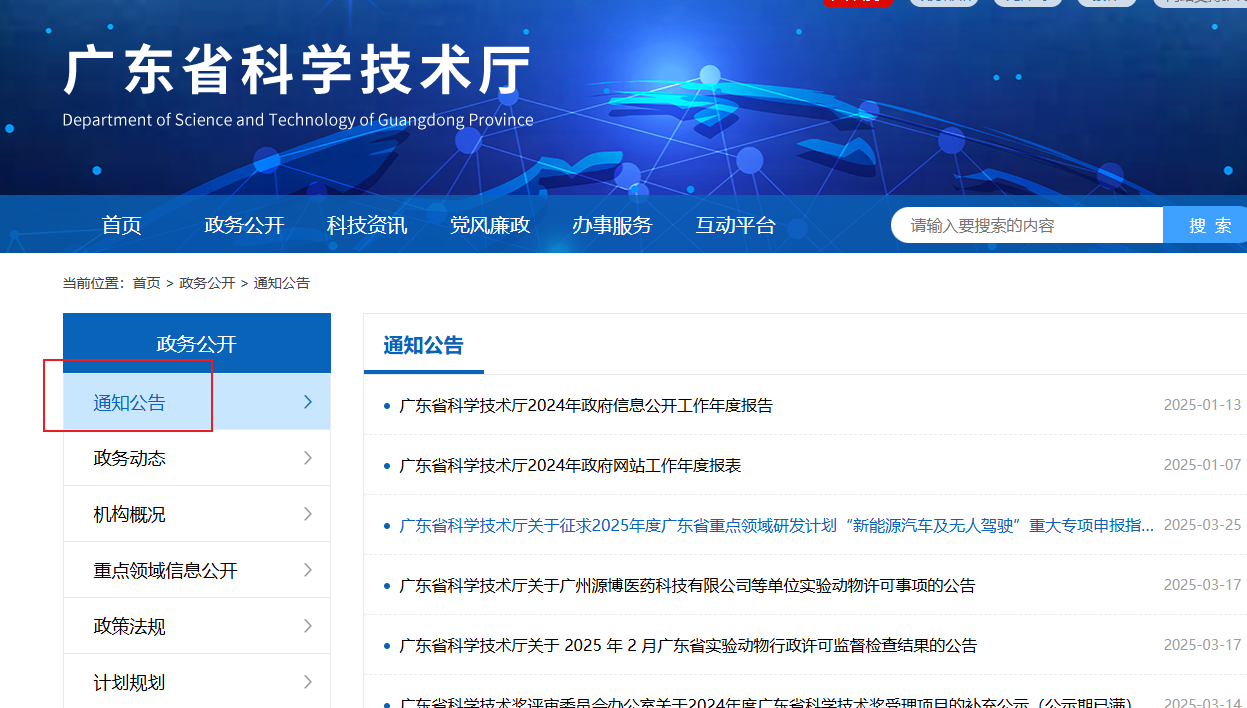Click the date 2025-01-07
The image size is (1247, 708).
click(1202, 465)
